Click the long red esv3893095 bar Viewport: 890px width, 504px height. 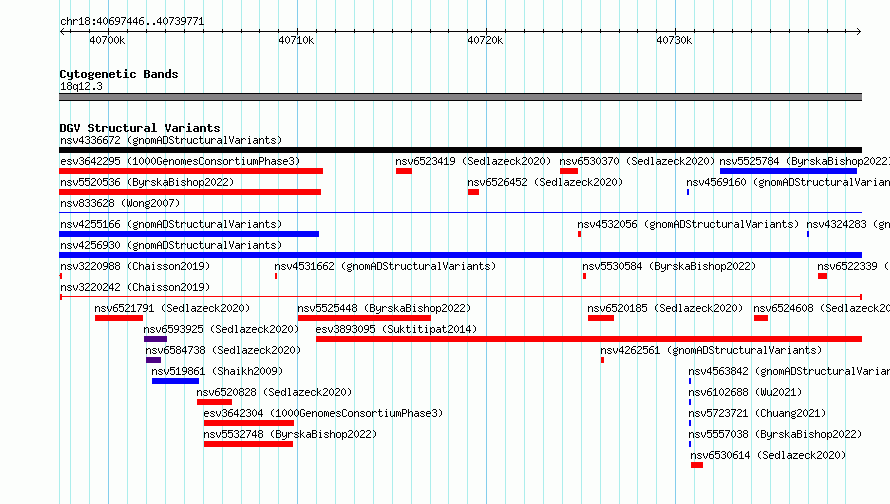[589, 339]
